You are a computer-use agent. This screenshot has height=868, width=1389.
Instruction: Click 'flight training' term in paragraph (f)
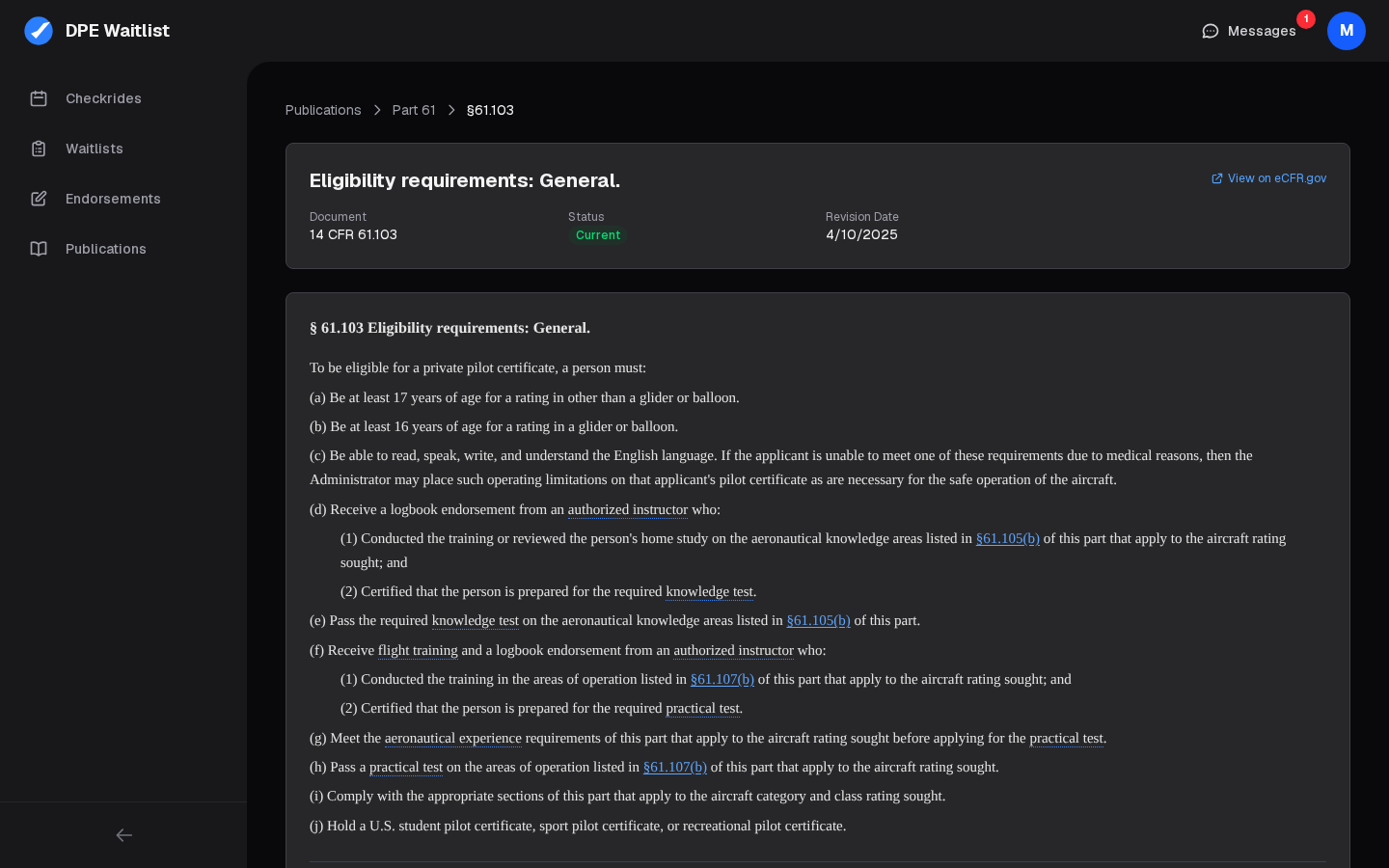click(418, 650)
